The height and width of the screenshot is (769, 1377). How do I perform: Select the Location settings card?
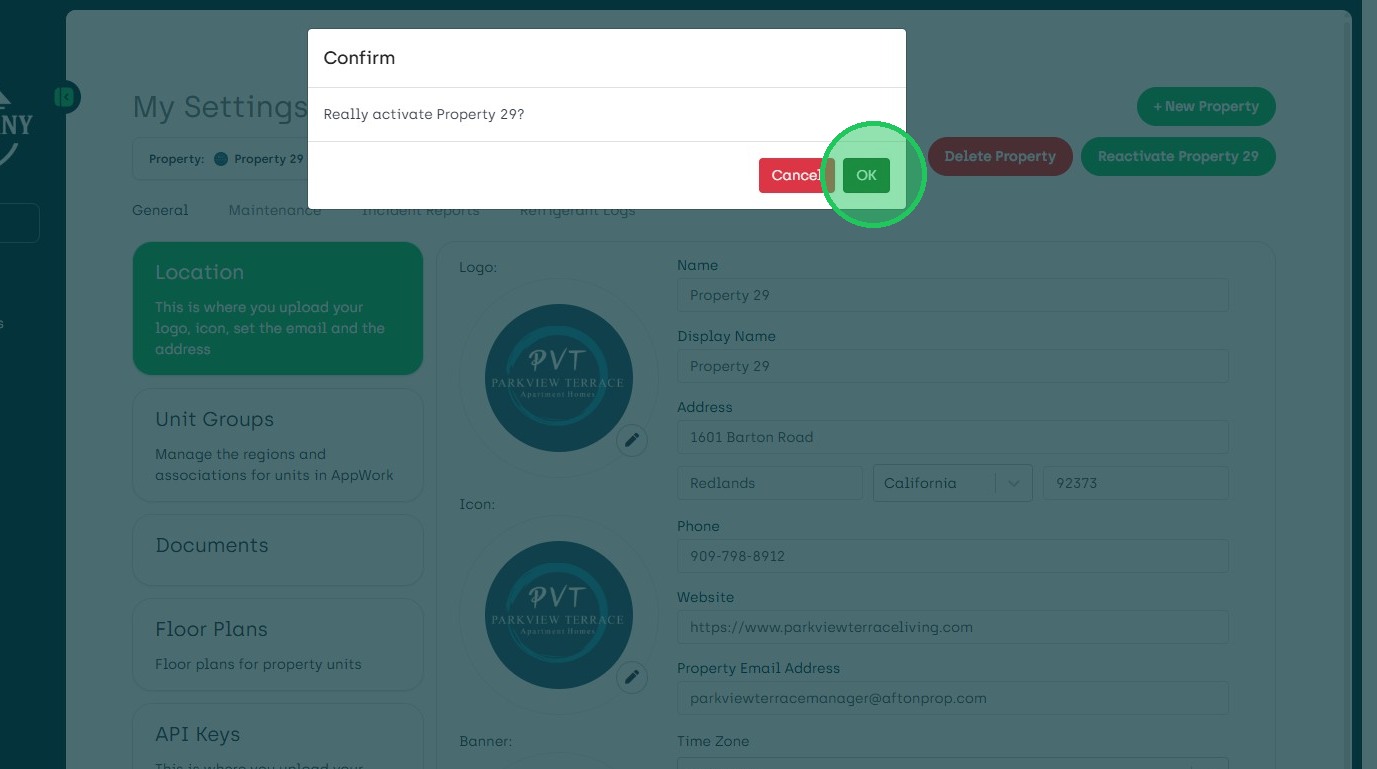278,308
